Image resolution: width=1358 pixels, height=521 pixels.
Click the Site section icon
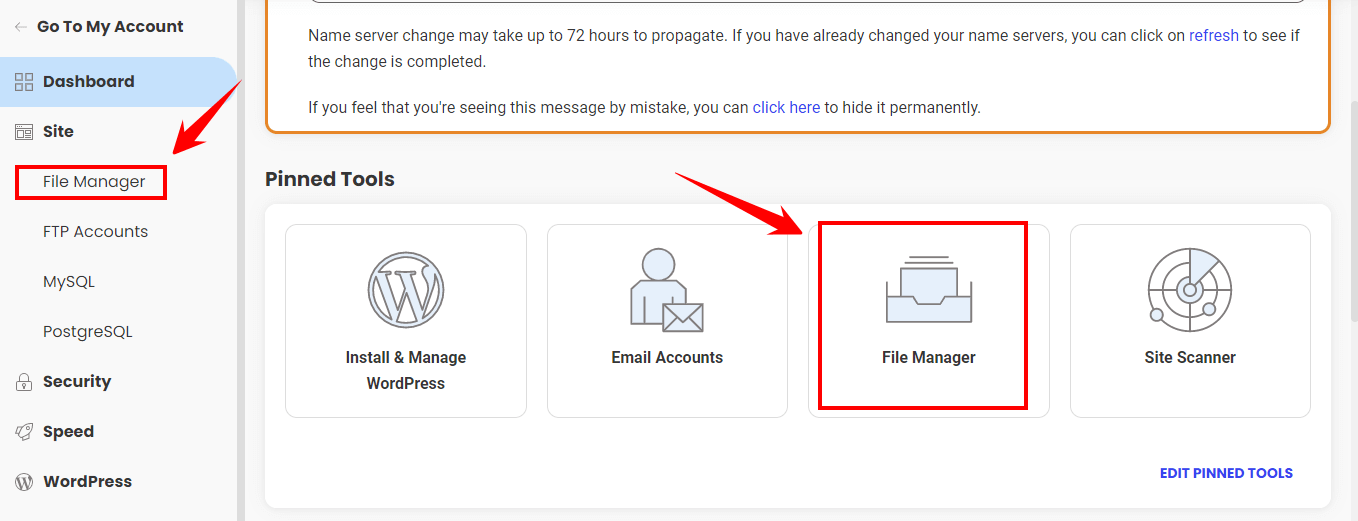[24, 132]
